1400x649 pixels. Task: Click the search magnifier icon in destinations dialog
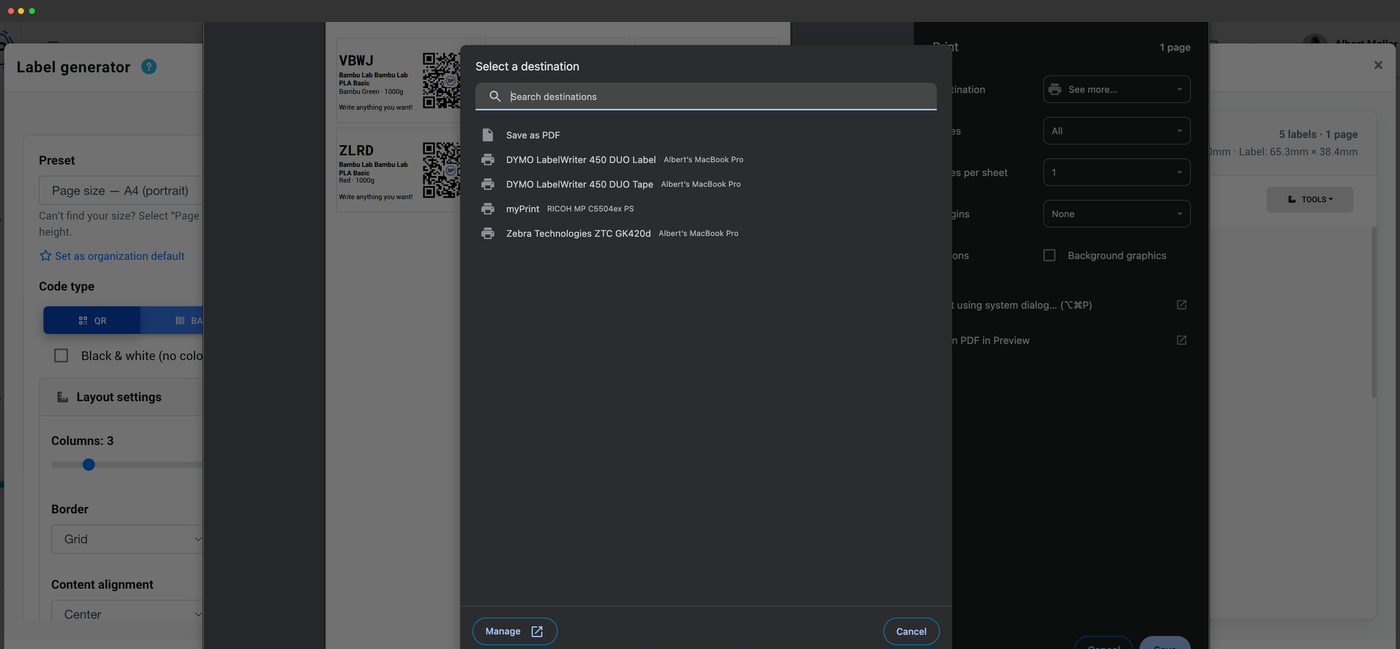495,97
